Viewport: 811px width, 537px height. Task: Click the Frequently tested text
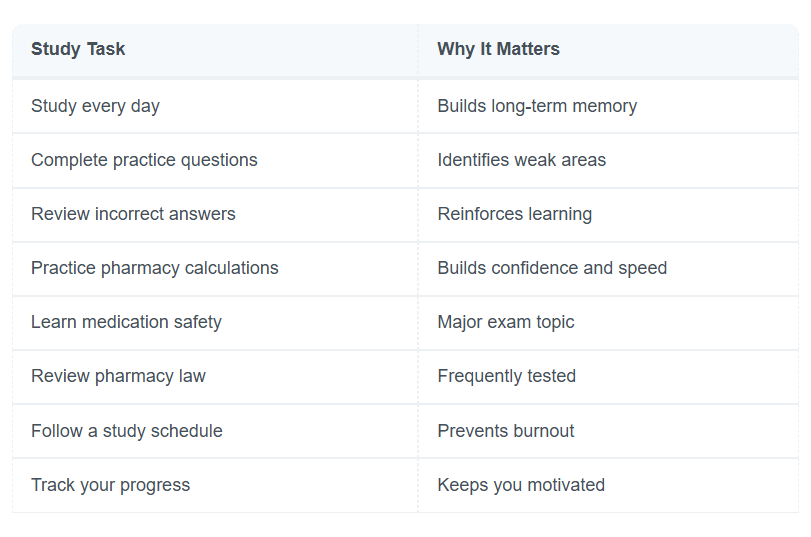506,376
